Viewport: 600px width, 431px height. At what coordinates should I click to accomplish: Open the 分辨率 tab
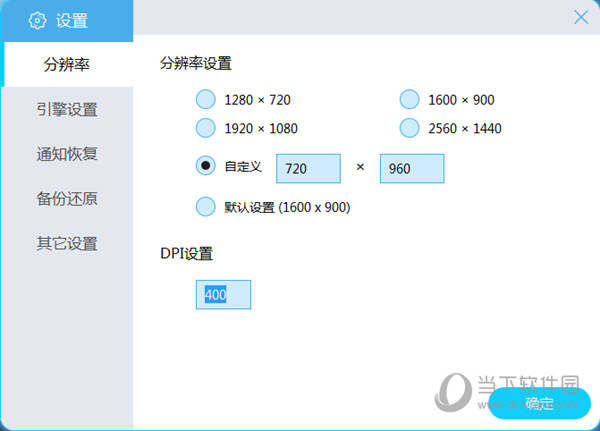[67, 64]
